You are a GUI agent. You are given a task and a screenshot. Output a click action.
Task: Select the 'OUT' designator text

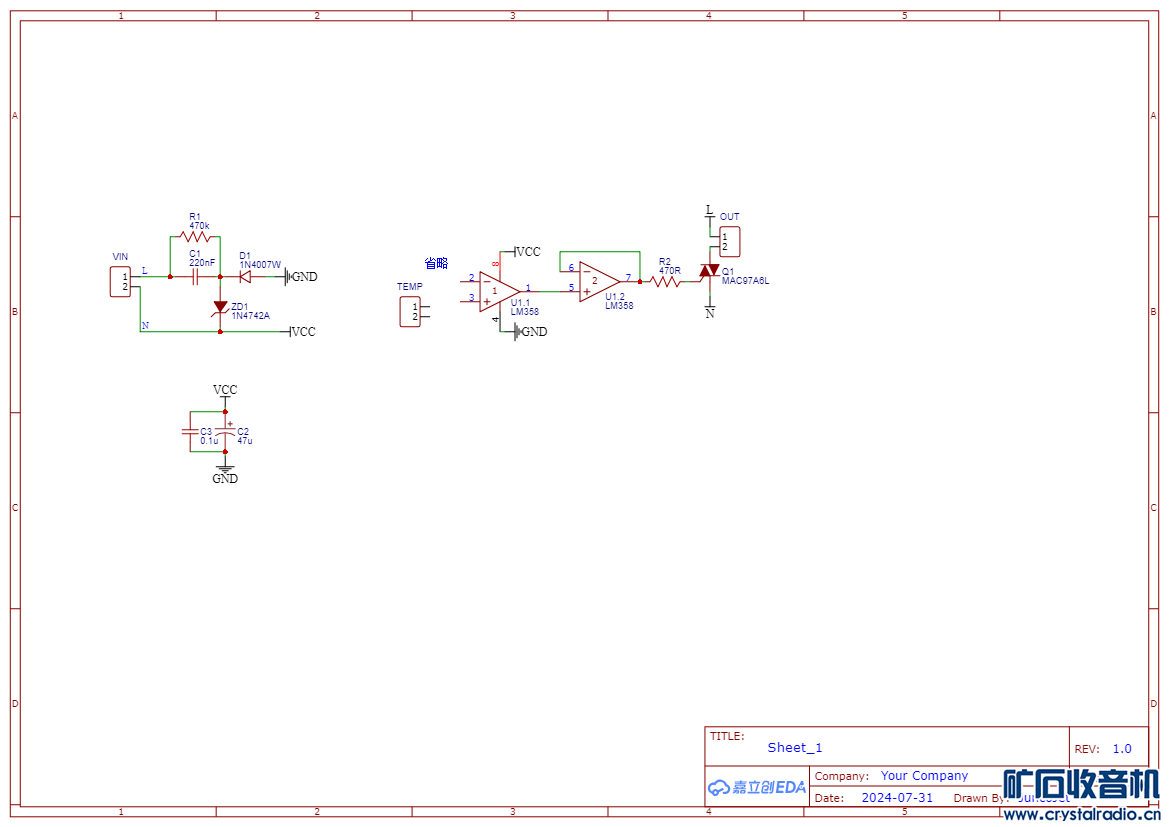[729, 216]
